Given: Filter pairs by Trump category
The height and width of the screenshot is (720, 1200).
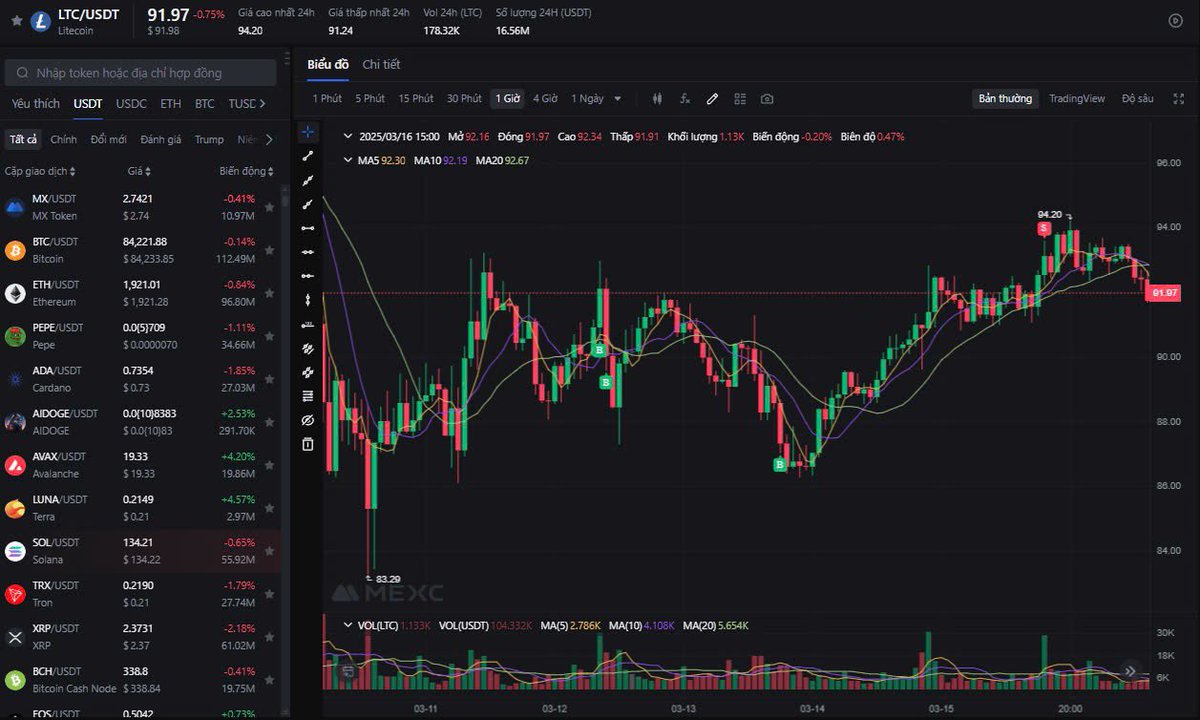Looking at the screenshot, I should point(209,140).
